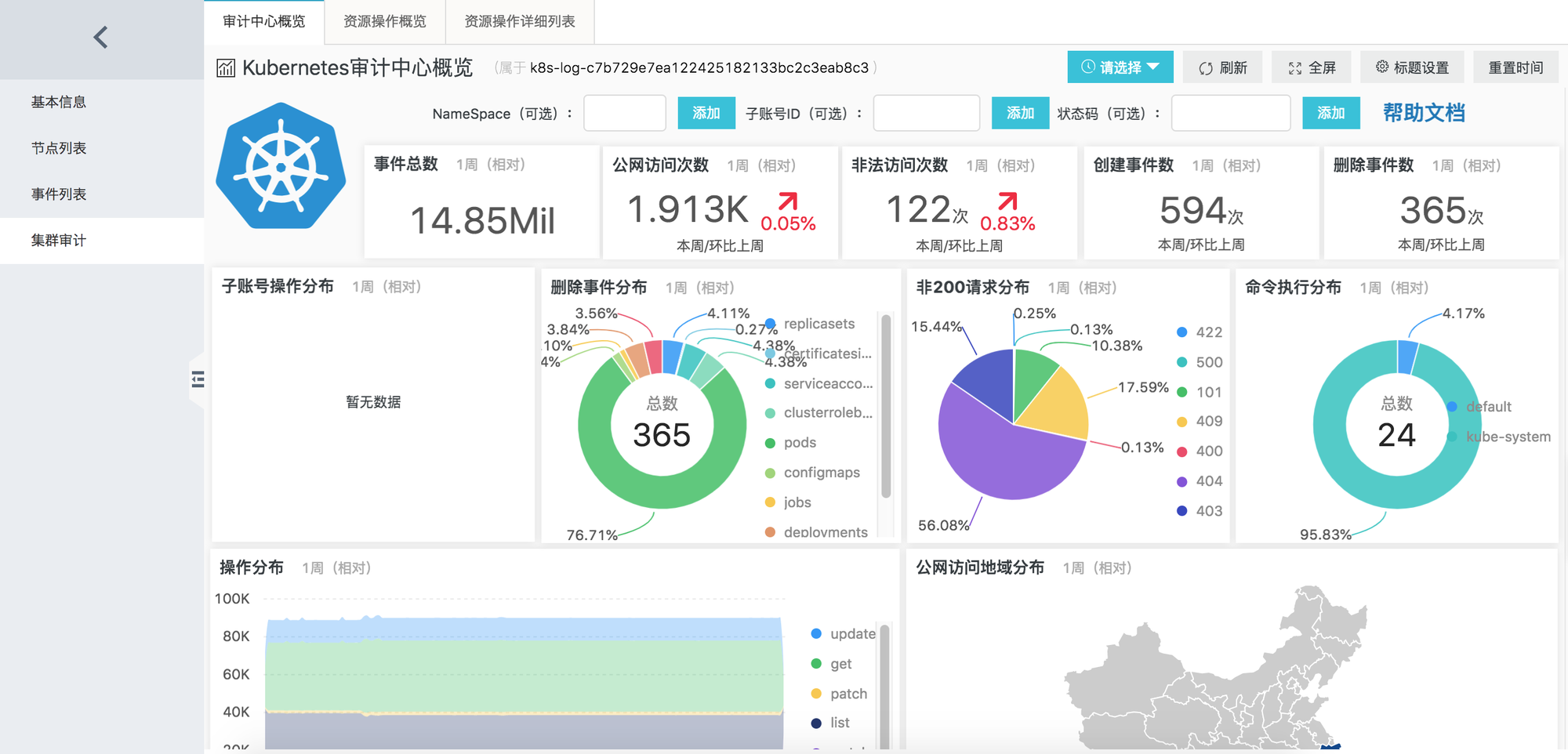Screen dimensions: 1568x754
Task: Click 添加 button next to 子账号ID field
Action: [x=1020, y=113]
